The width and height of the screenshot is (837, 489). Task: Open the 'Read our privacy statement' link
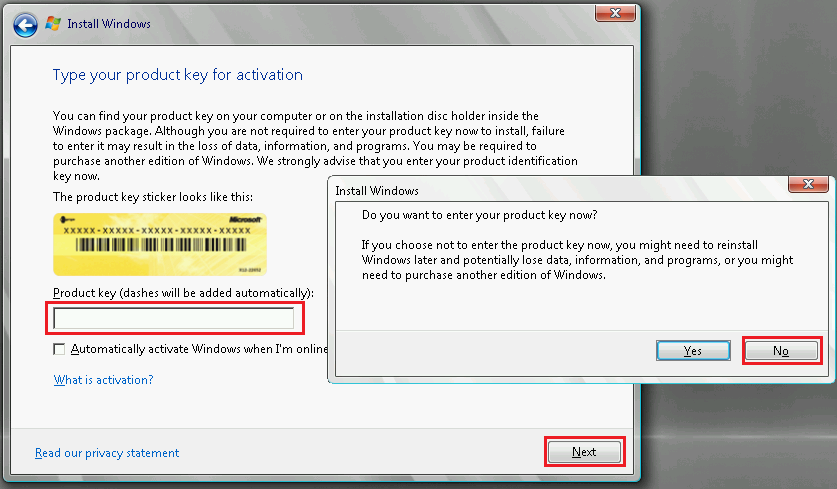[107, 453]
